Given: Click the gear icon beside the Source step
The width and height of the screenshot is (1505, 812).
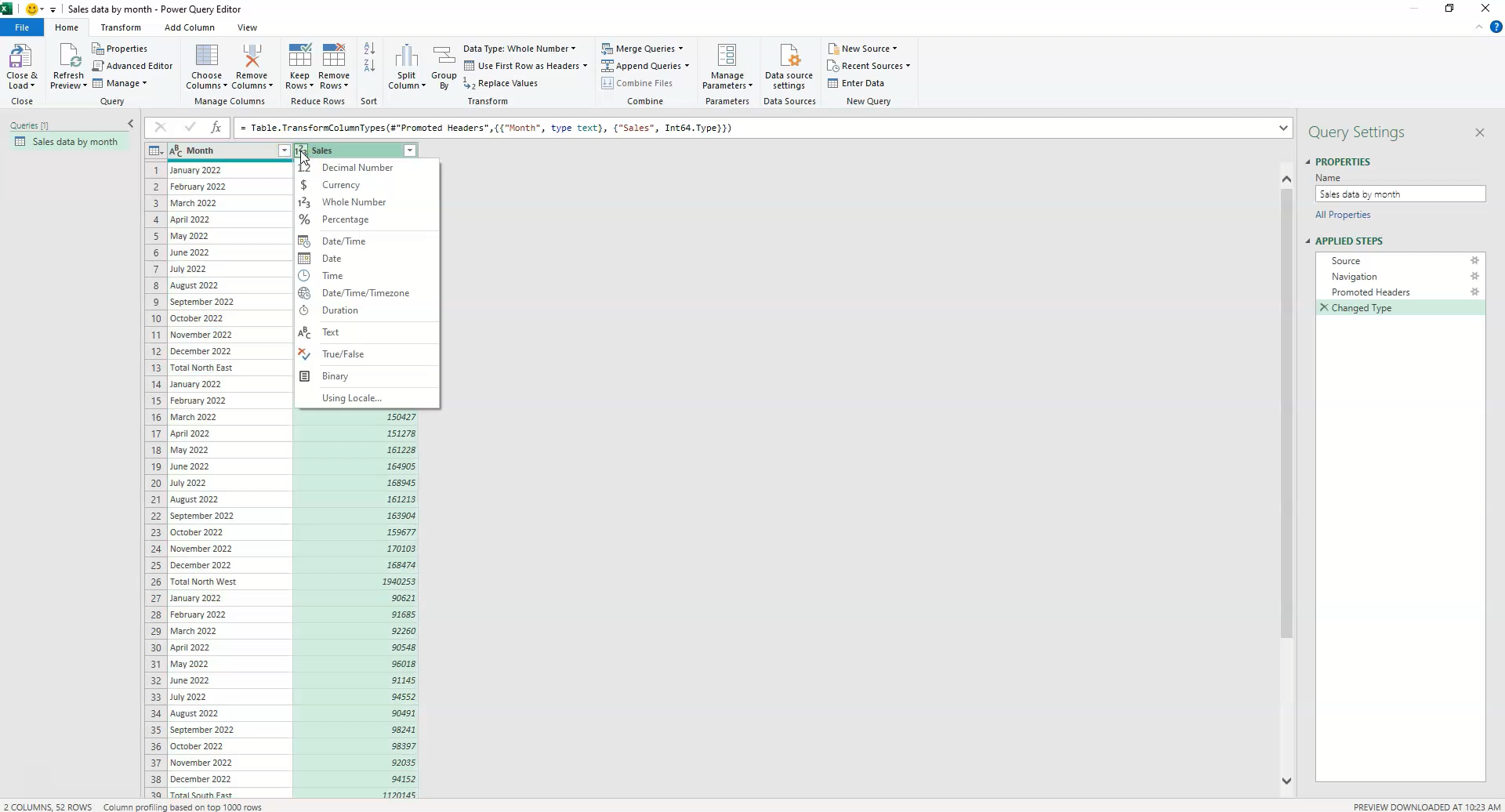Looking at the screenshot, I should [1475, 260].
